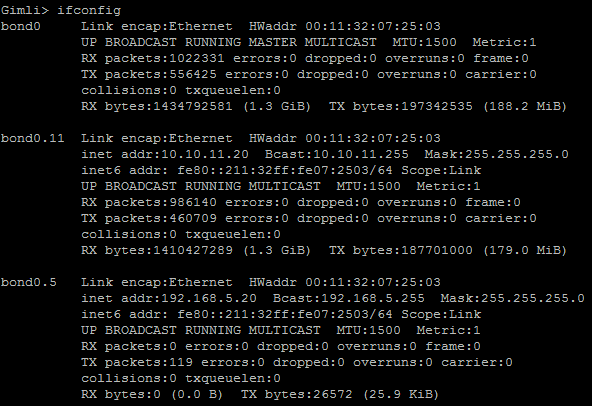This screenshot has height=406, width=592.
Task: Click the ifconfig command at the prompt
Action: click(89, 10)
